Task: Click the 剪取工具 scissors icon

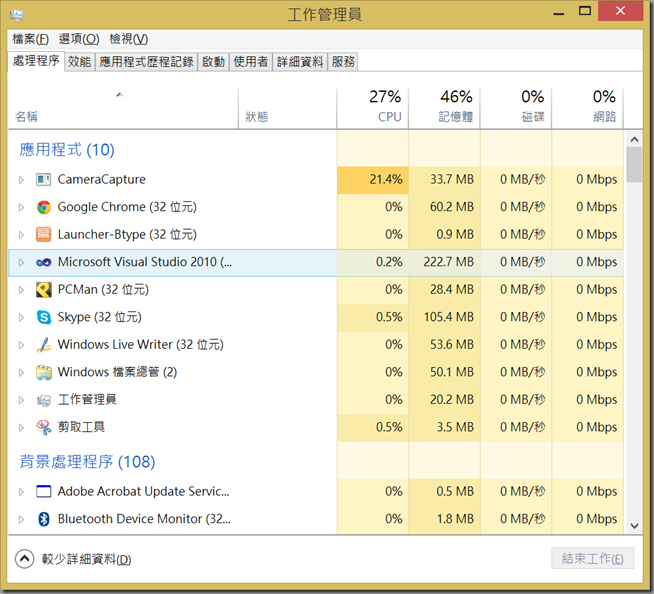Action: pyautogui.click(x=43, y=428)
